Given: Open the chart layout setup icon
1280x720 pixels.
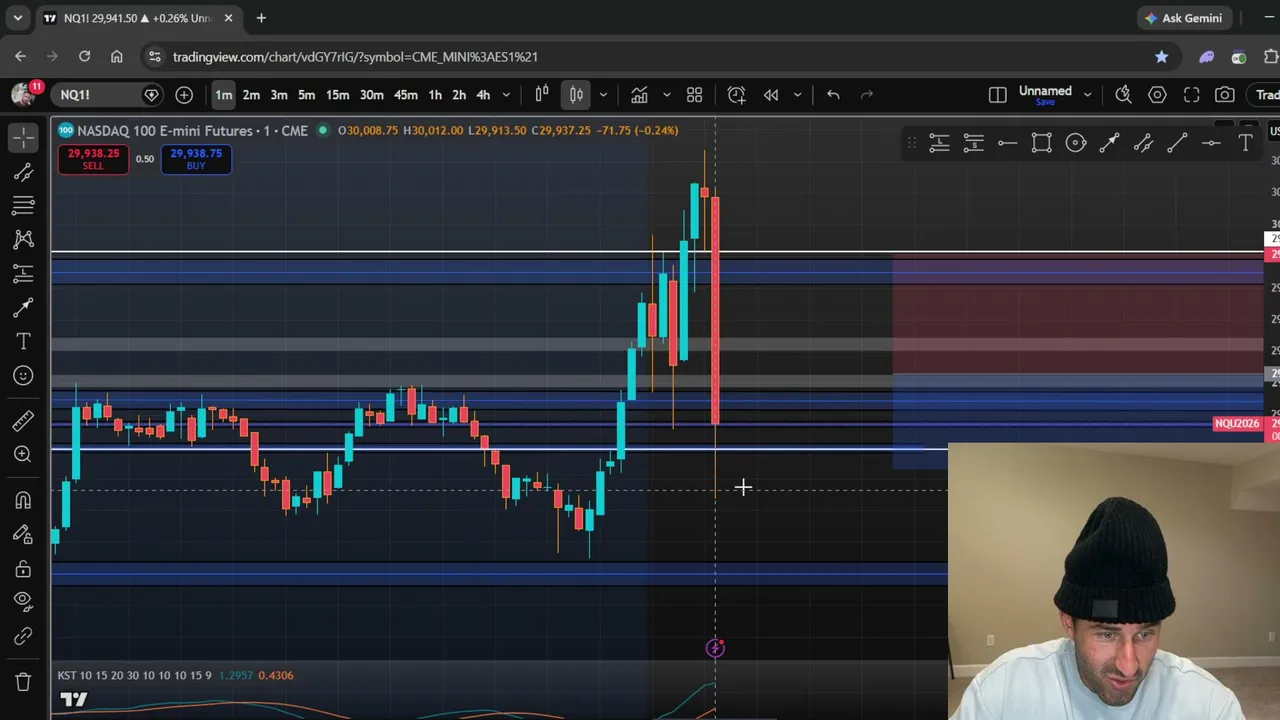Looking at the screenshot, I should (997, 95).
